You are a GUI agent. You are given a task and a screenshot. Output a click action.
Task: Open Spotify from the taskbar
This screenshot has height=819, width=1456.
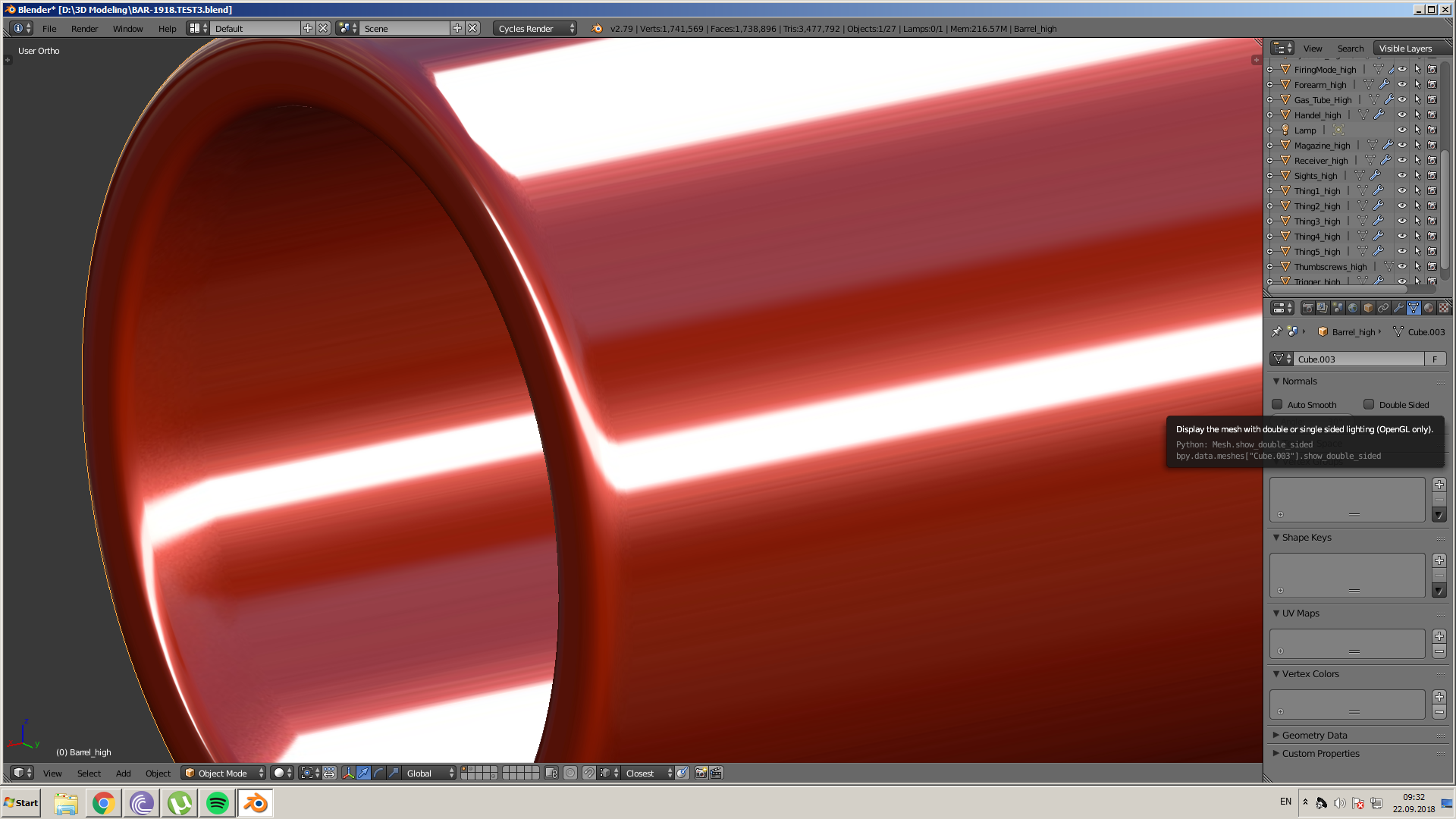218,803
